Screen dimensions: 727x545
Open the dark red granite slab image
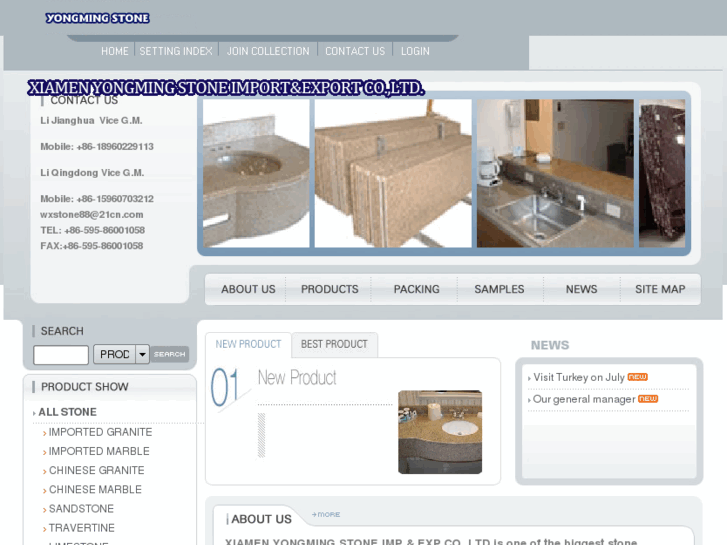(x=662, y=173)
